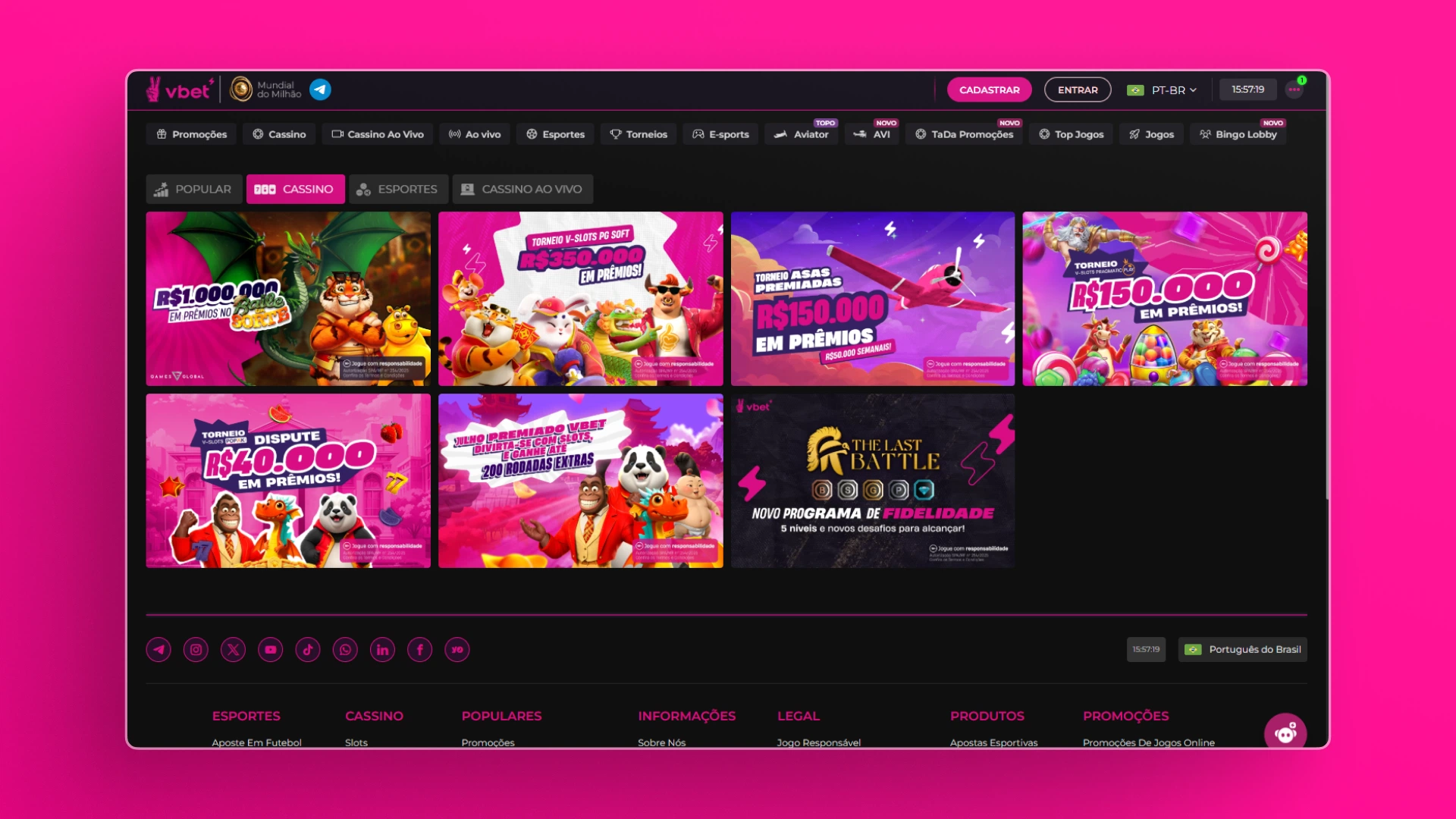Open the X (Twitter) social icon
The image size is (1456, 819).
[x=233, y=650]
